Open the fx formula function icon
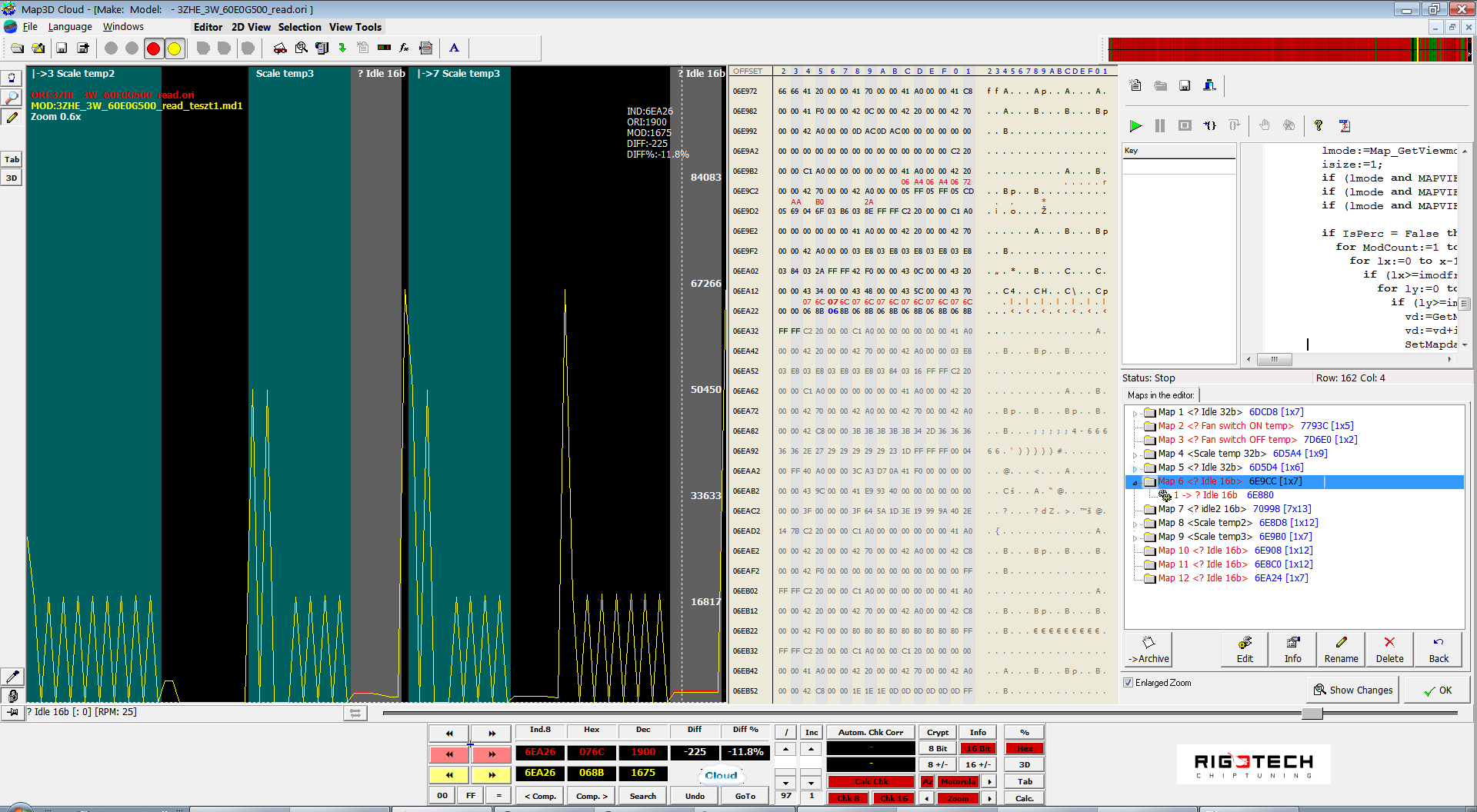The image size is (1477, 812). pos(404,48)
